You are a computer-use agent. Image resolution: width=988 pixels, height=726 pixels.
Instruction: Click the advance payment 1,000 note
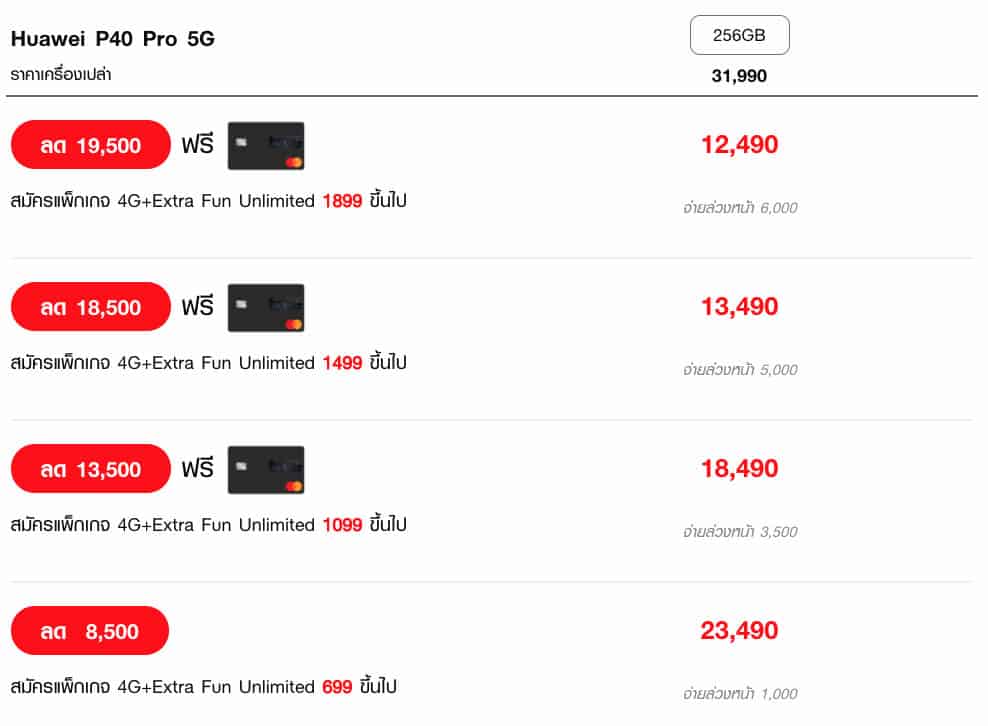coord(739,694)
